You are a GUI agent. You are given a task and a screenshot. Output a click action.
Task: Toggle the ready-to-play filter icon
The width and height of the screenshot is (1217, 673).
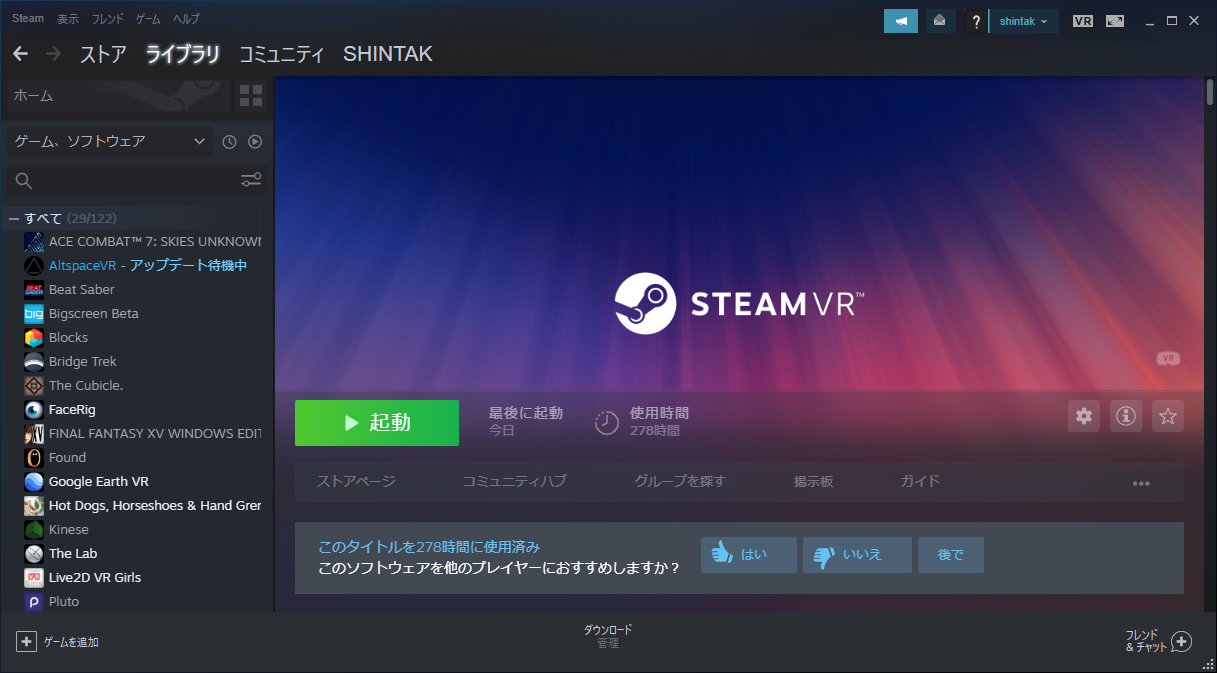tap(255, 142)
